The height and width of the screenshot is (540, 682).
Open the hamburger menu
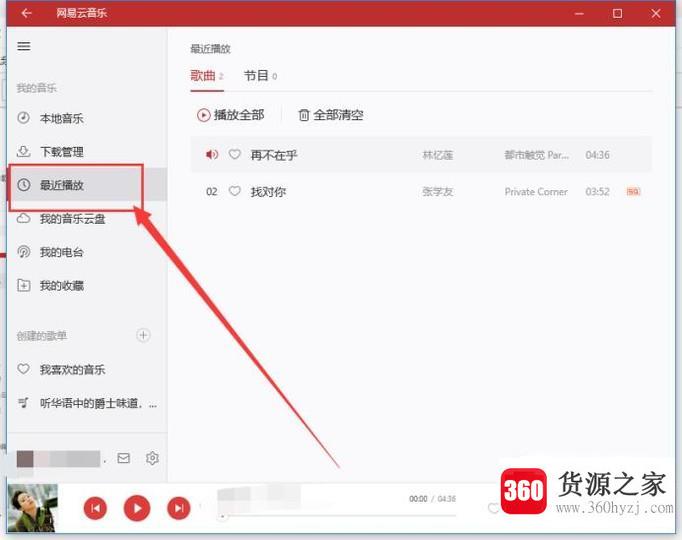[24, 46]
